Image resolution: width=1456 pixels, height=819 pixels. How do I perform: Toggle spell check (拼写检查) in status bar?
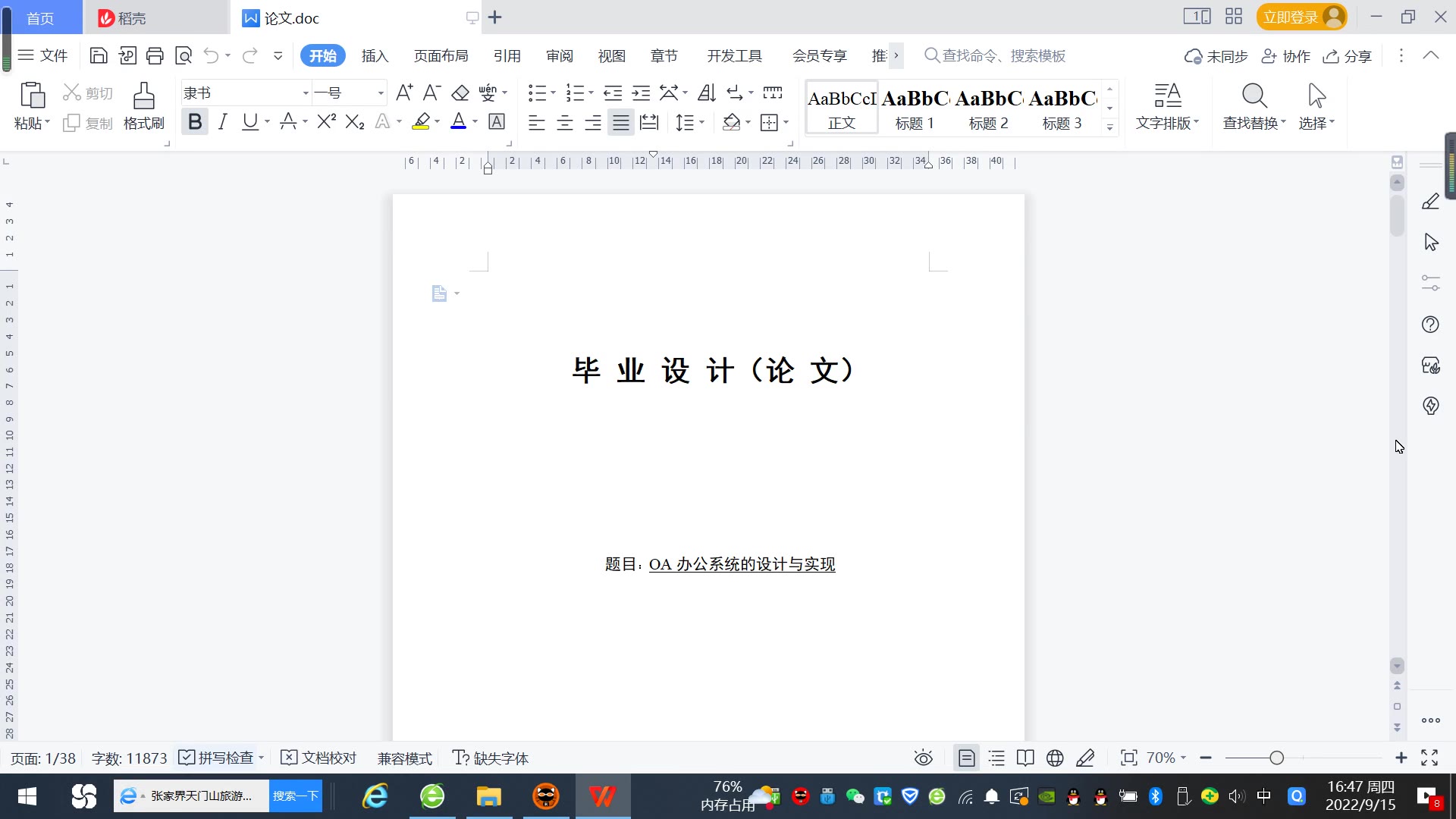click(x=219, y=758)
